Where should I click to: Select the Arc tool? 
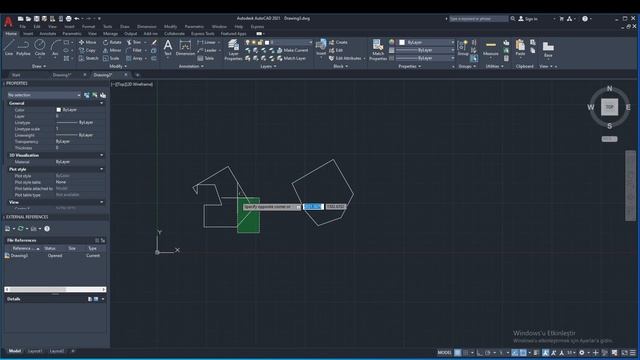(x=55, y=47)
